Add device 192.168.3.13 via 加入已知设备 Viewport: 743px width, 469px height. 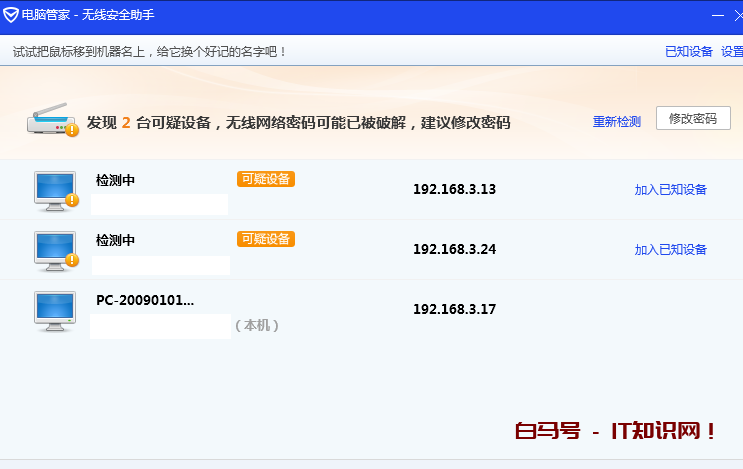671,189
